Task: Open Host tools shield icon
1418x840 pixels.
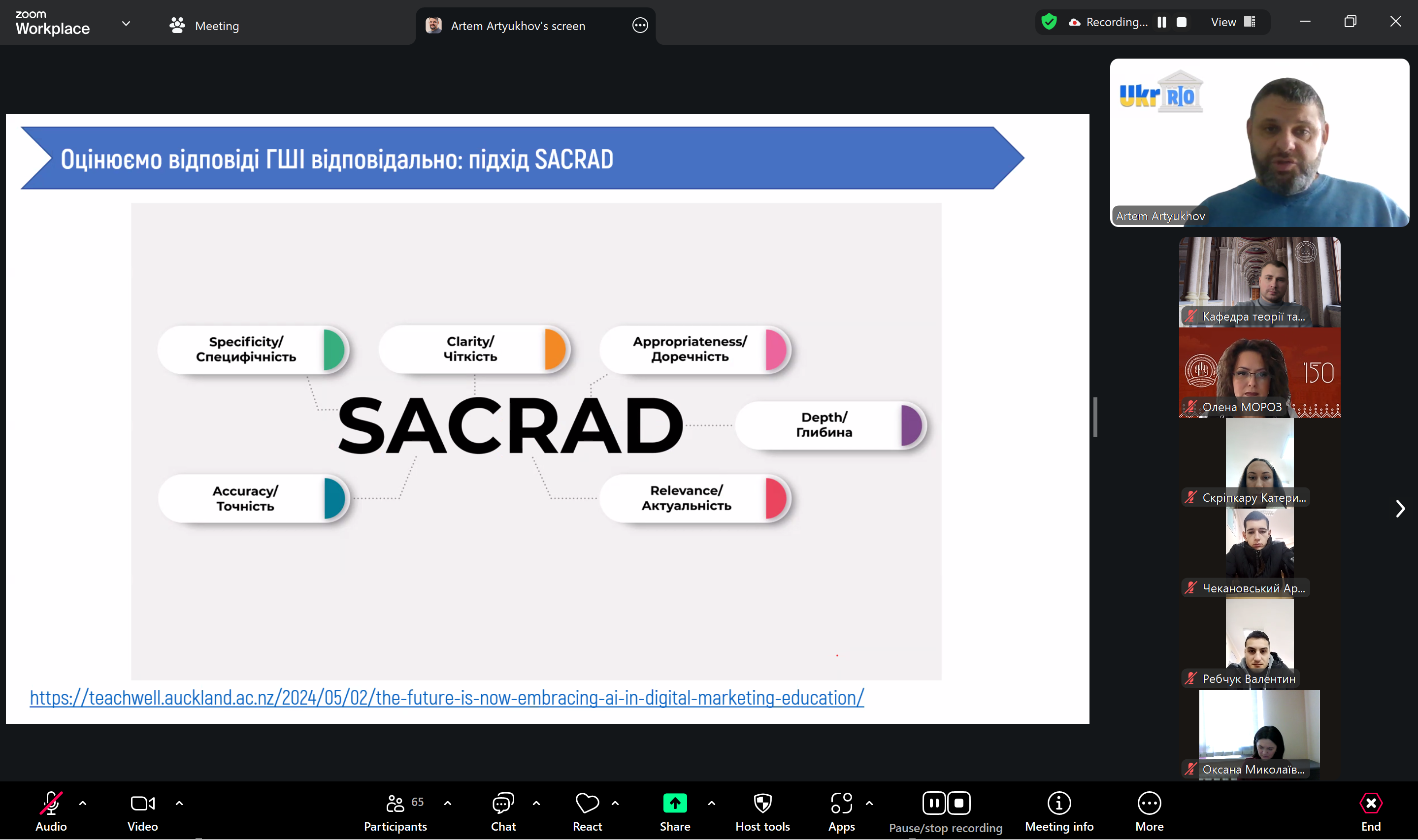Action: (x=762, y=803)
